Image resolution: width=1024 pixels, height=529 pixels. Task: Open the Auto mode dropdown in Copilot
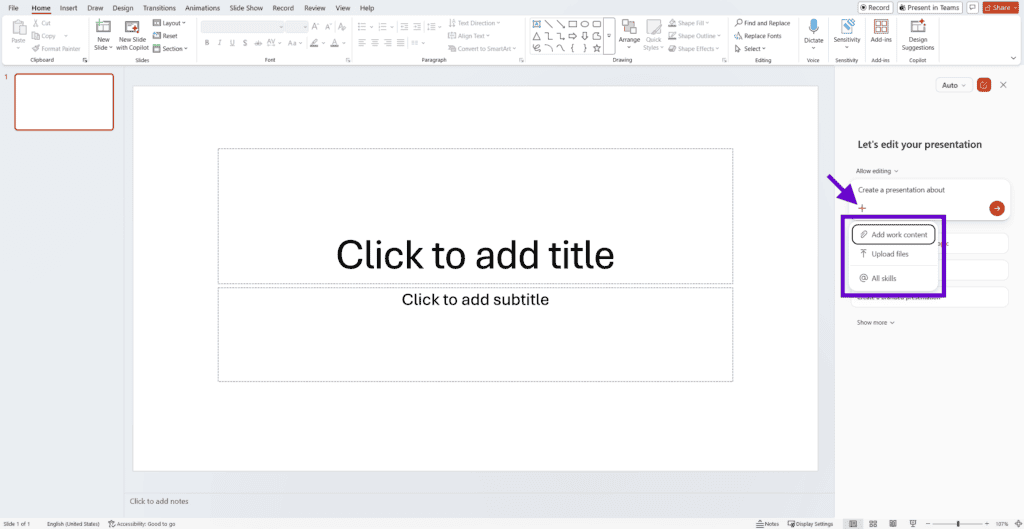coord(953,85)
